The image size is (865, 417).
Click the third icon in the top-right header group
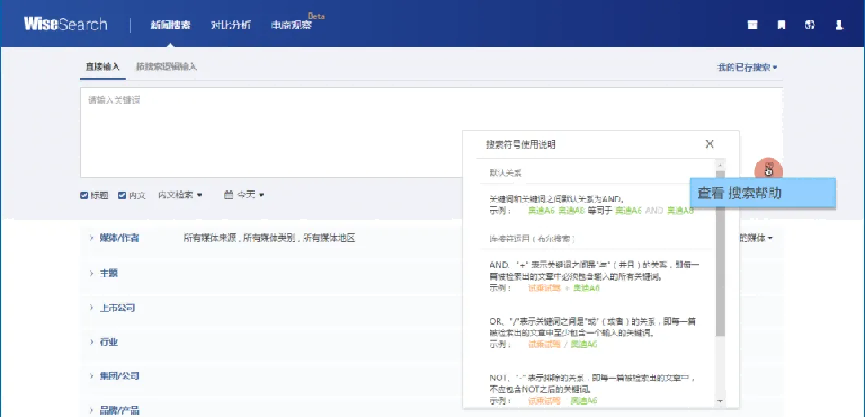[x=809, y=24]
